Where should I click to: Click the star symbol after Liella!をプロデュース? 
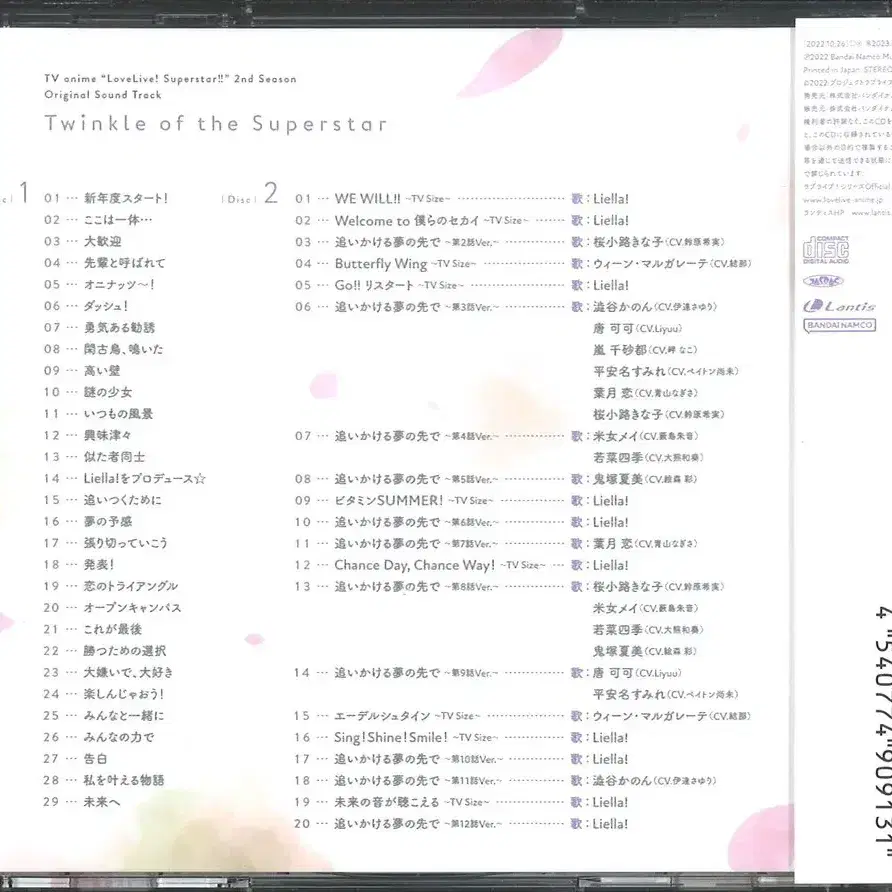200,479
